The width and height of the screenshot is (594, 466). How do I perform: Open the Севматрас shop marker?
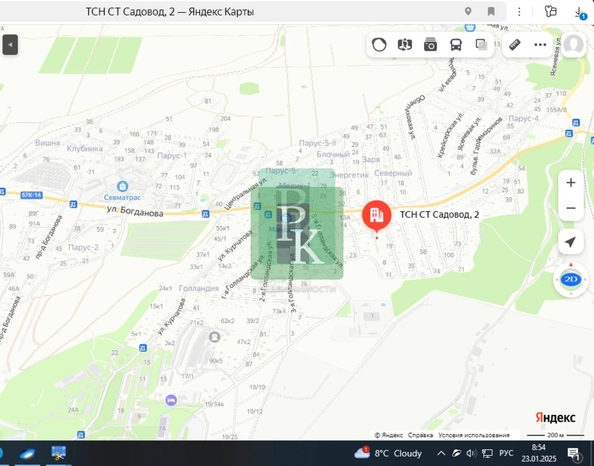coord(122,186)
